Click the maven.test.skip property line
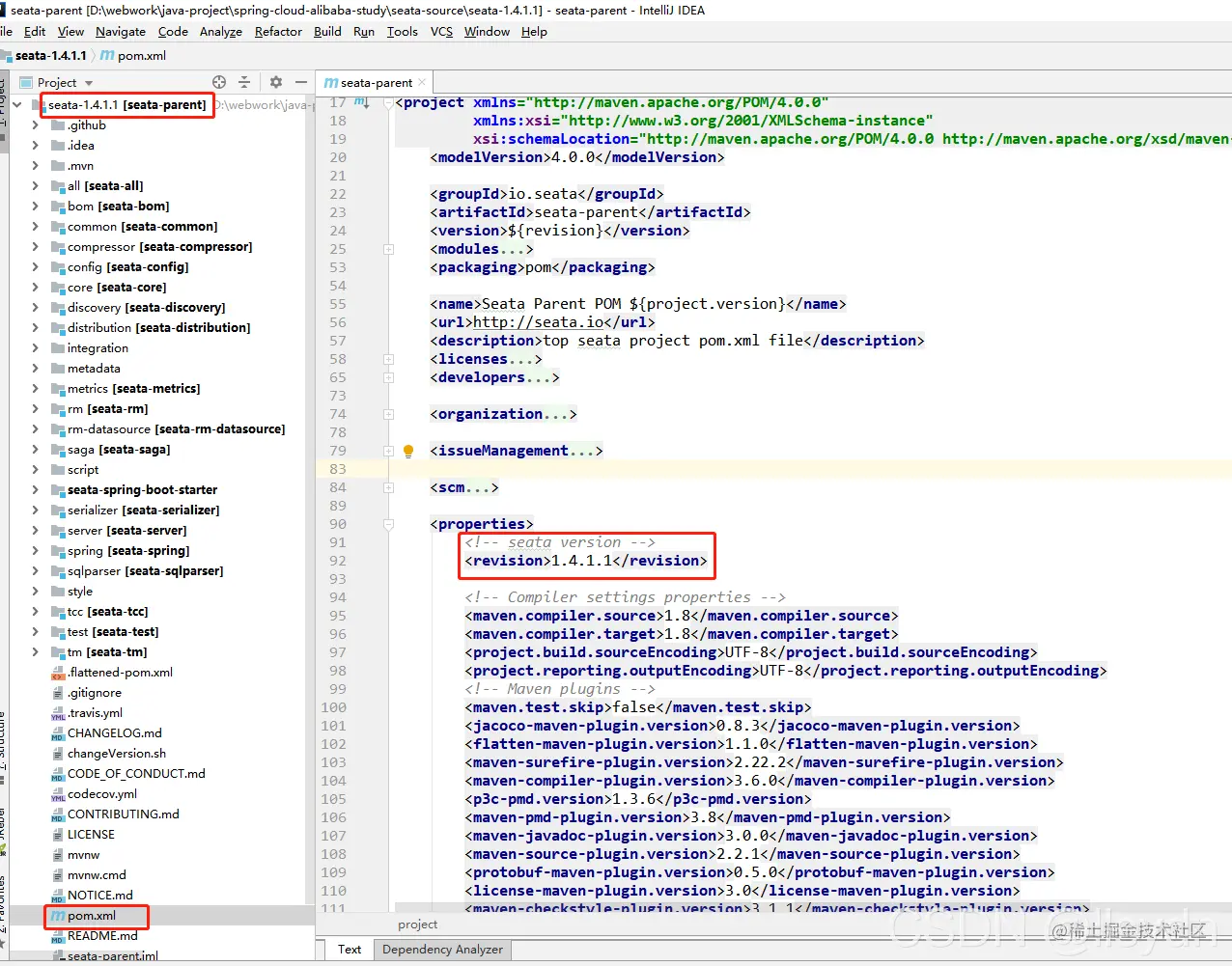This screenshot has width=1232, height=966. point(637,707)
